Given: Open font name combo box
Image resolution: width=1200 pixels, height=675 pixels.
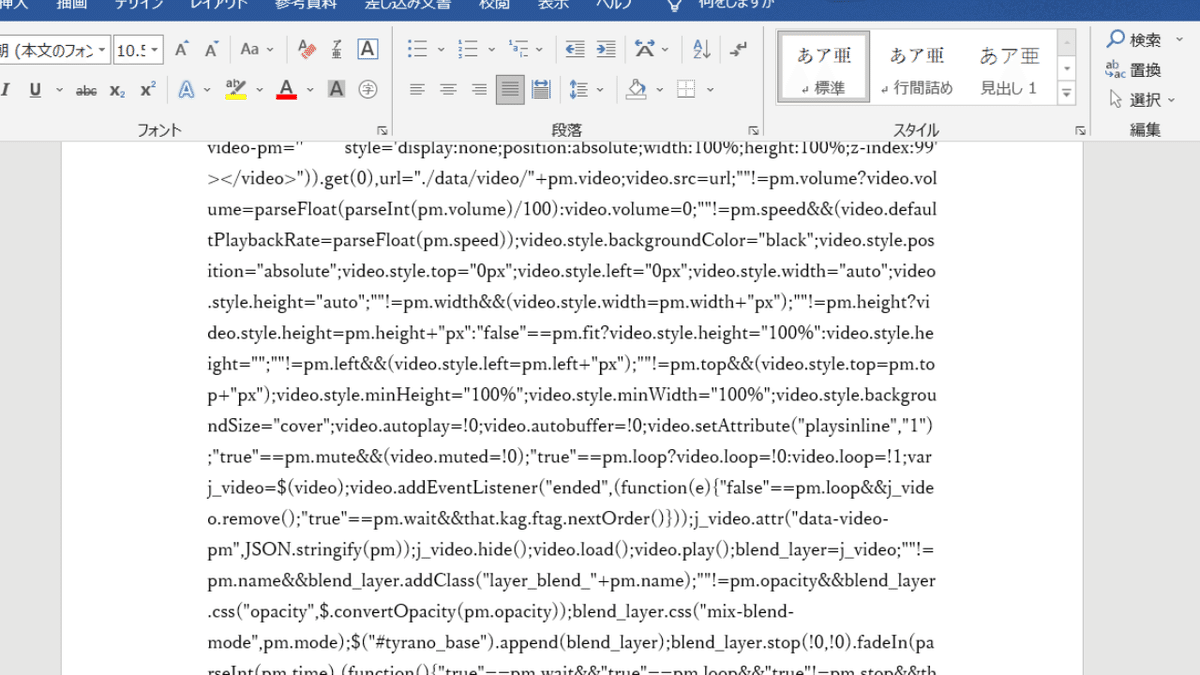Looking at the screenshot, I should (53, 49).
